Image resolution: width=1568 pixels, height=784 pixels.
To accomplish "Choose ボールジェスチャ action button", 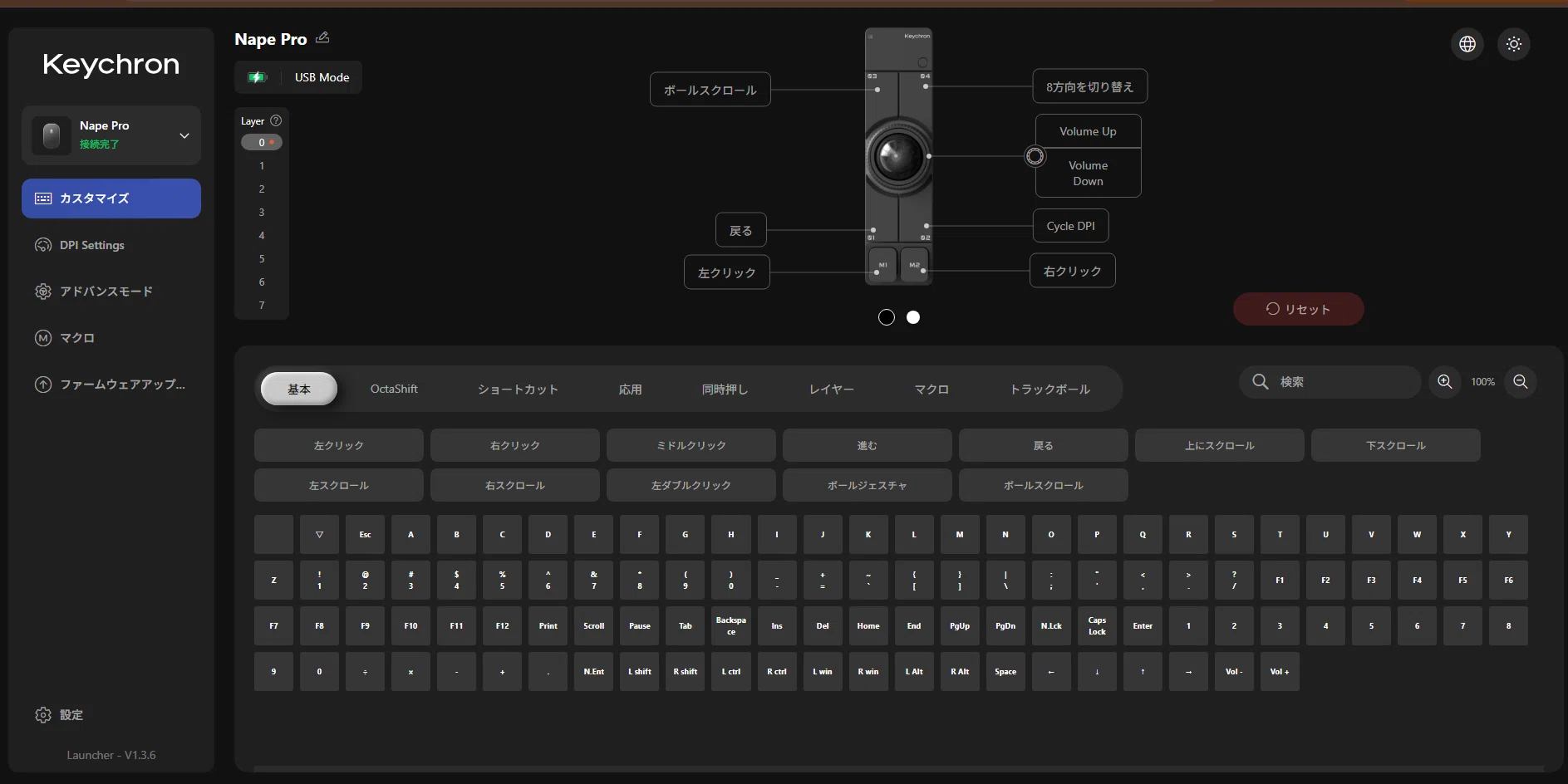I will click(x=868, y=485).
